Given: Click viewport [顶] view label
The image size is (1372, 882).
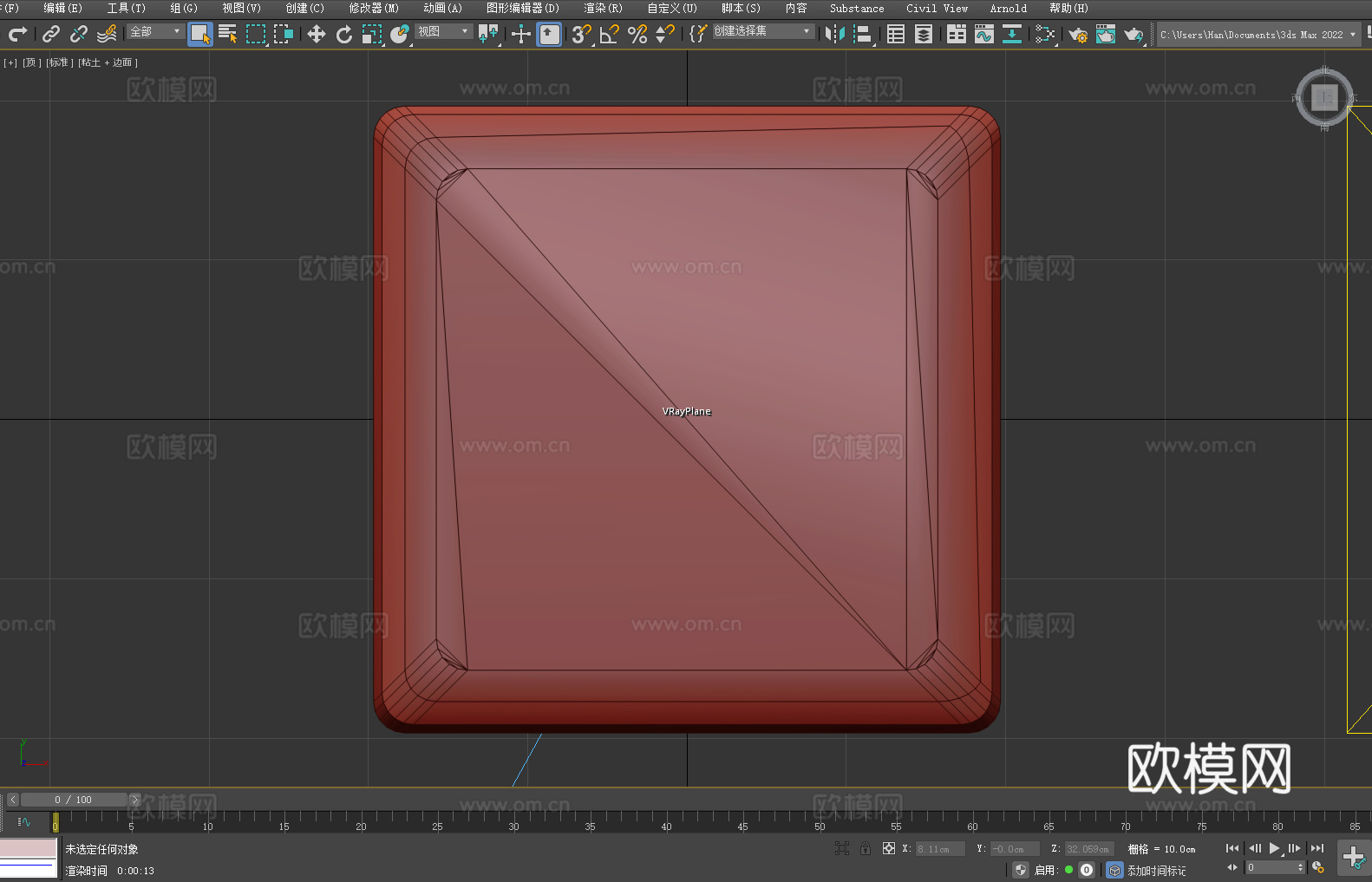Looking at the screenshot, I should tap(32, 62).
